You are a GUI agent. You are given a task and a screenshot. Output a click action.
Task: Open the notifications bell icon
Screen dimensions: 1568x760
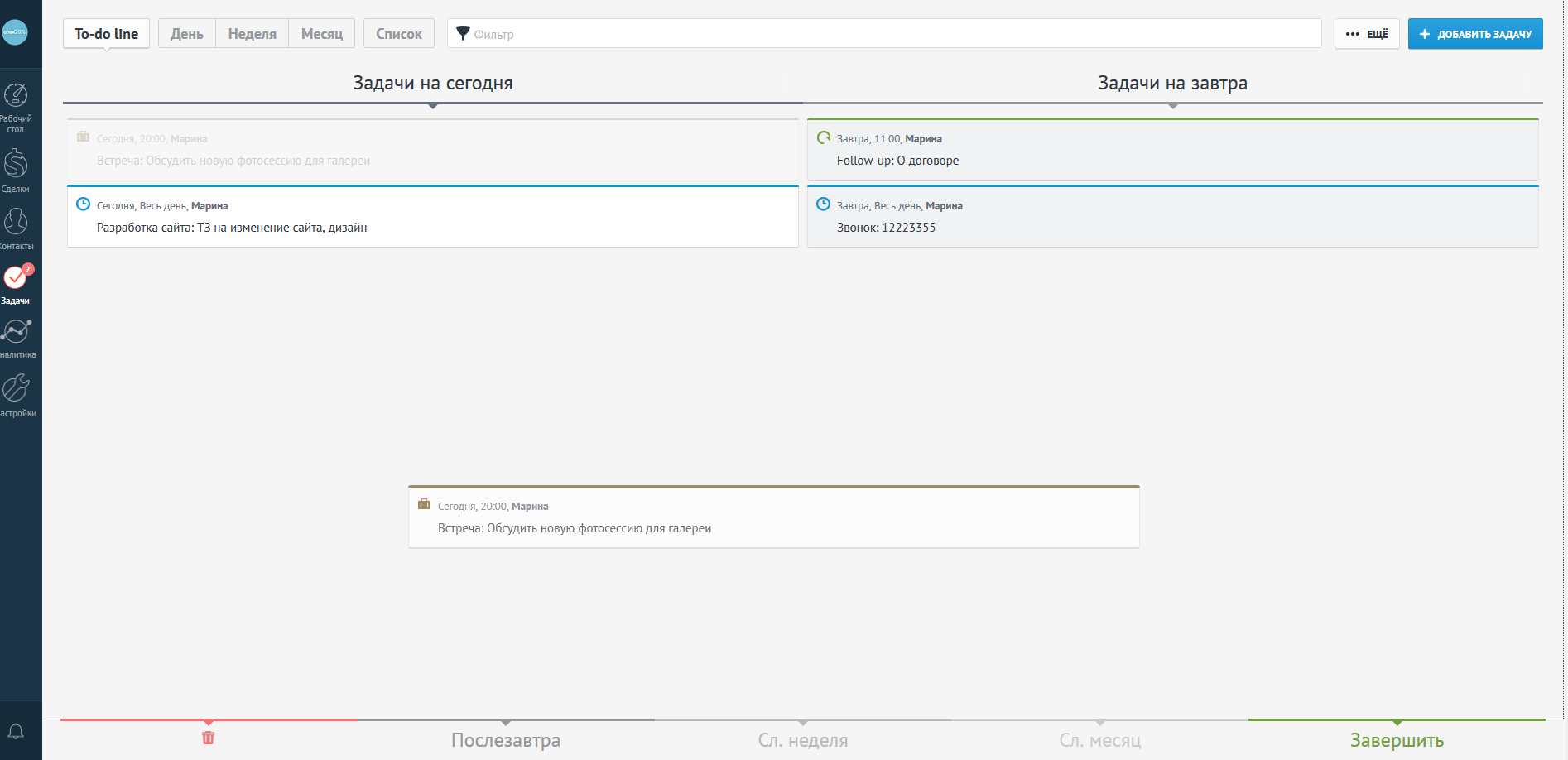[x=16, y=731]
